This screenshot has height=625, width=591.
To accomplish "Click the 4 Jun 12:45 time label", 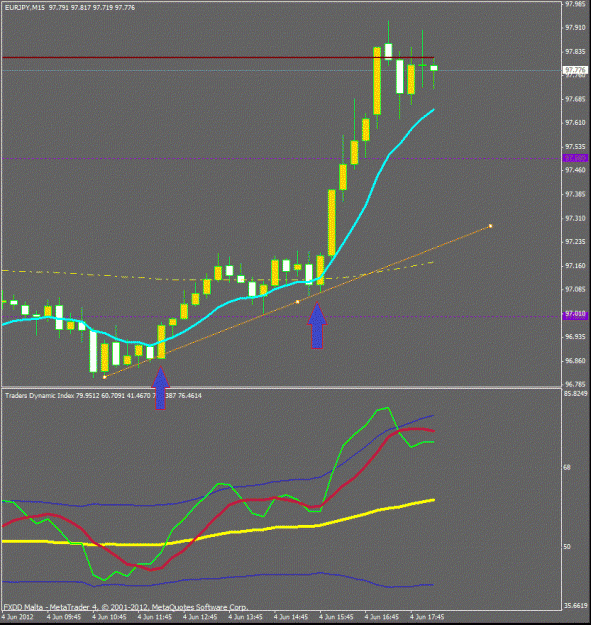I will tap(200, 617).
